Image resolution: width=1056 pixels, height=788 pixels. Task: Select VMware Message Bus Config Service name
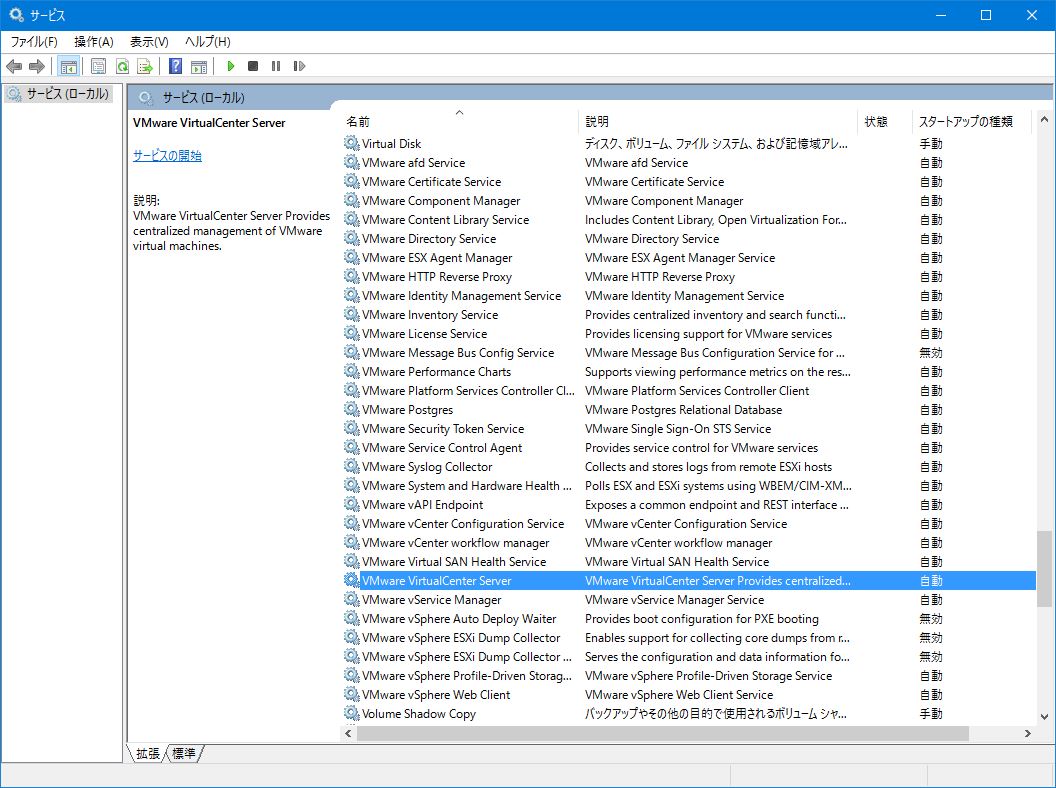click(x=458, y=352)
